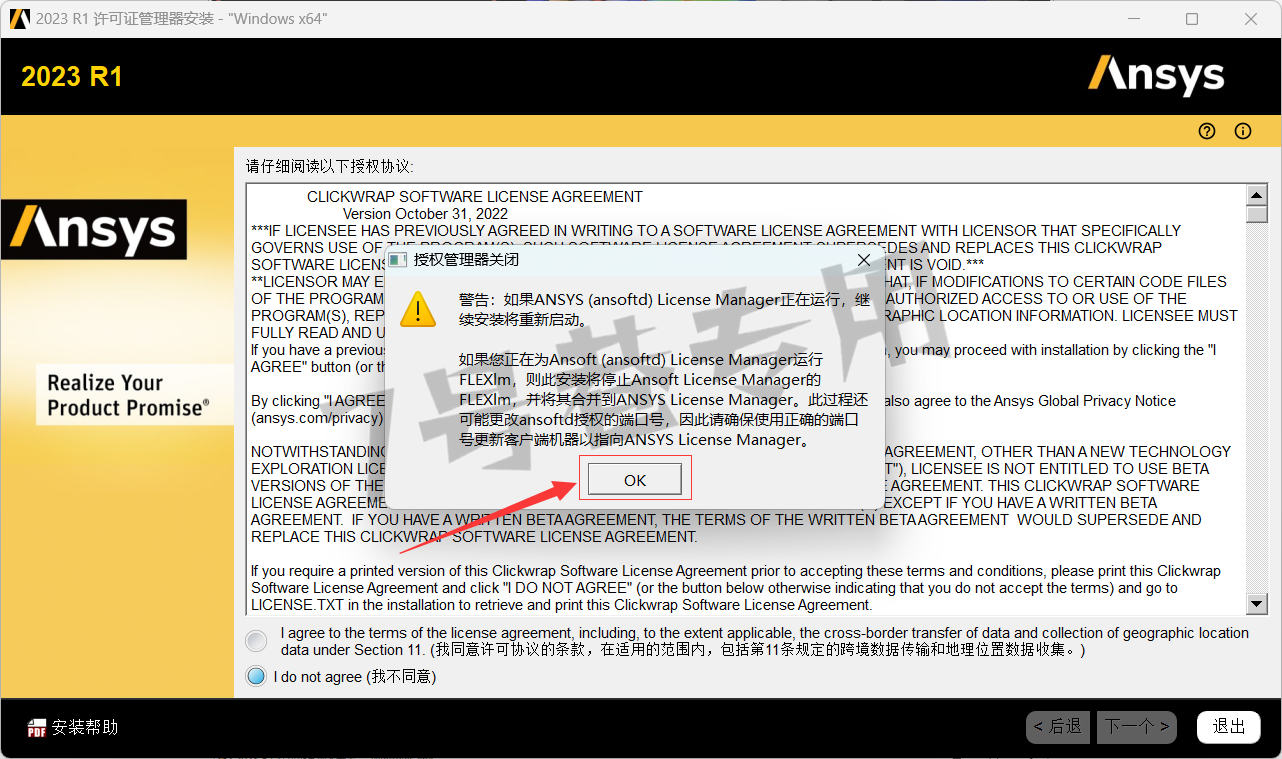Open the help question mark icon
Image resolution: width=1282 pixels, height=759 pixels.
[1207, 131]
